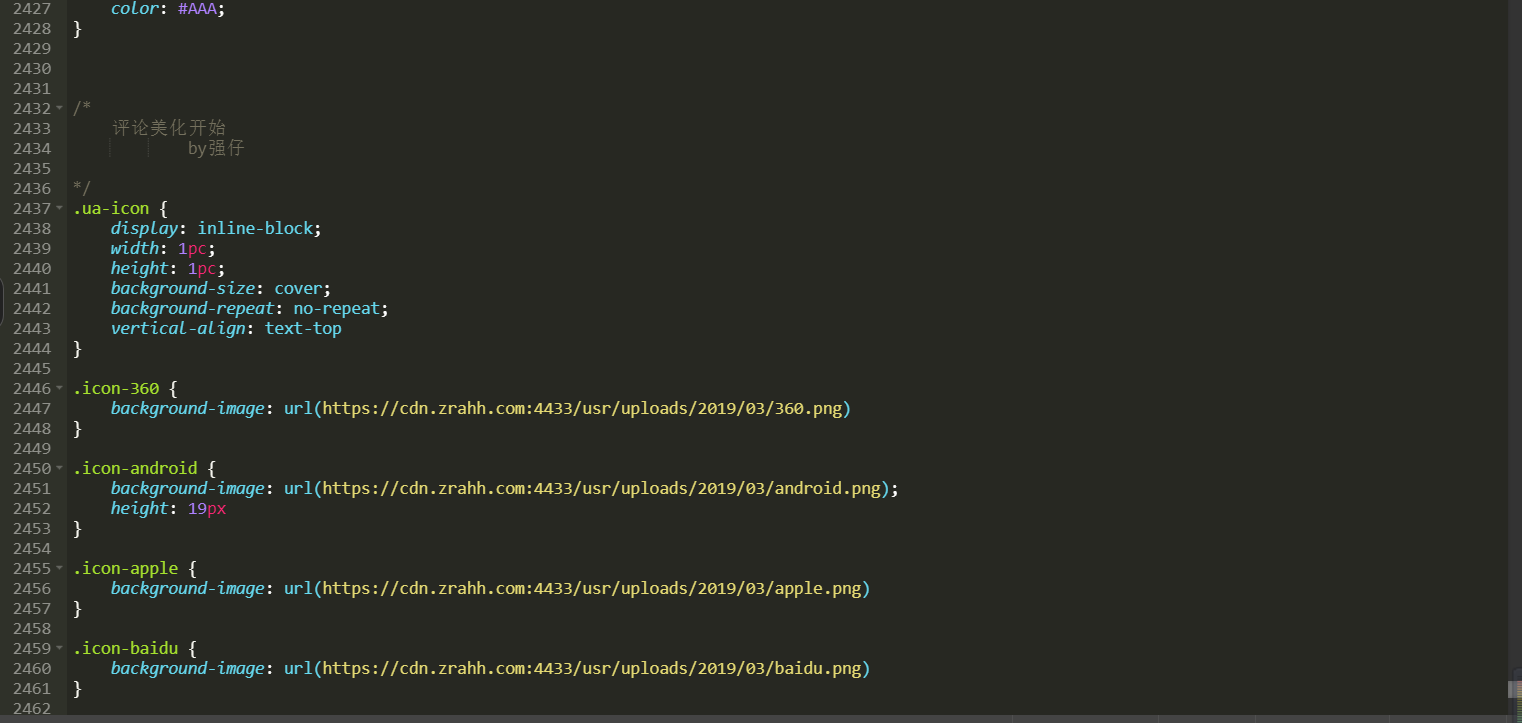Click line number 2441 in the gutter

click(32, 288)
